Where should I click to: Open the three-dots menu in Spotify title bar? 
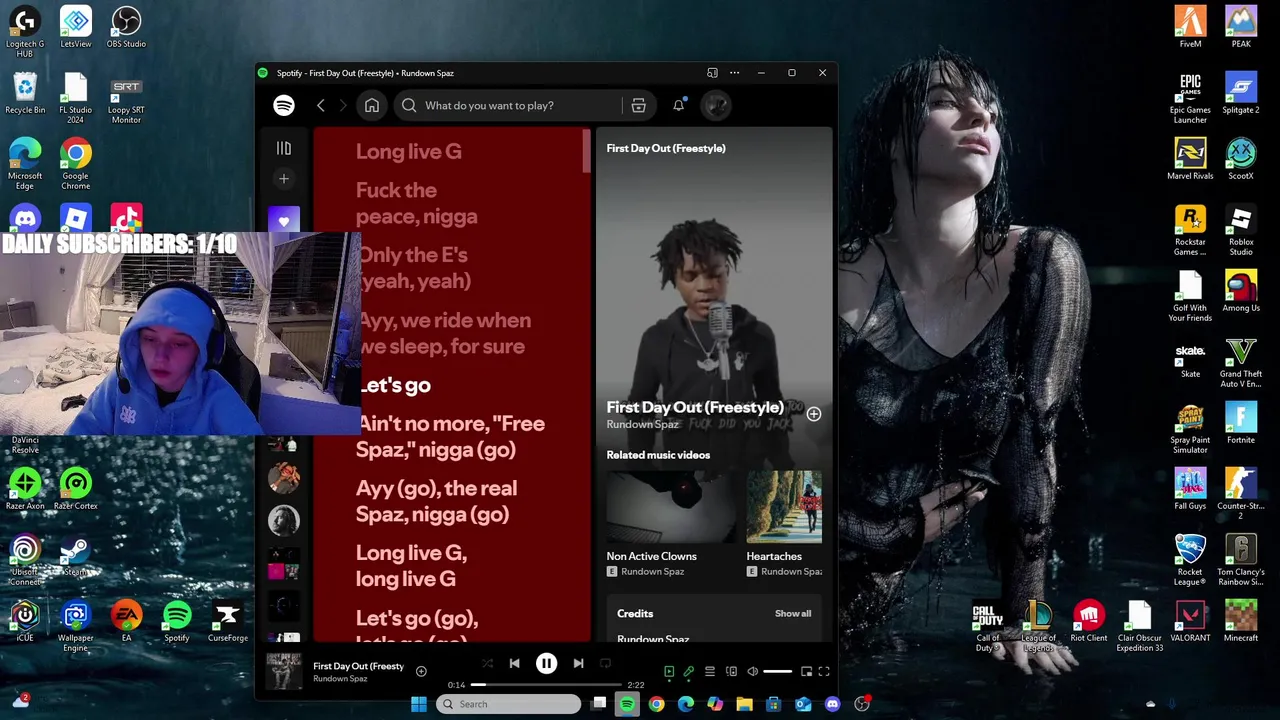tap(734, 73)
